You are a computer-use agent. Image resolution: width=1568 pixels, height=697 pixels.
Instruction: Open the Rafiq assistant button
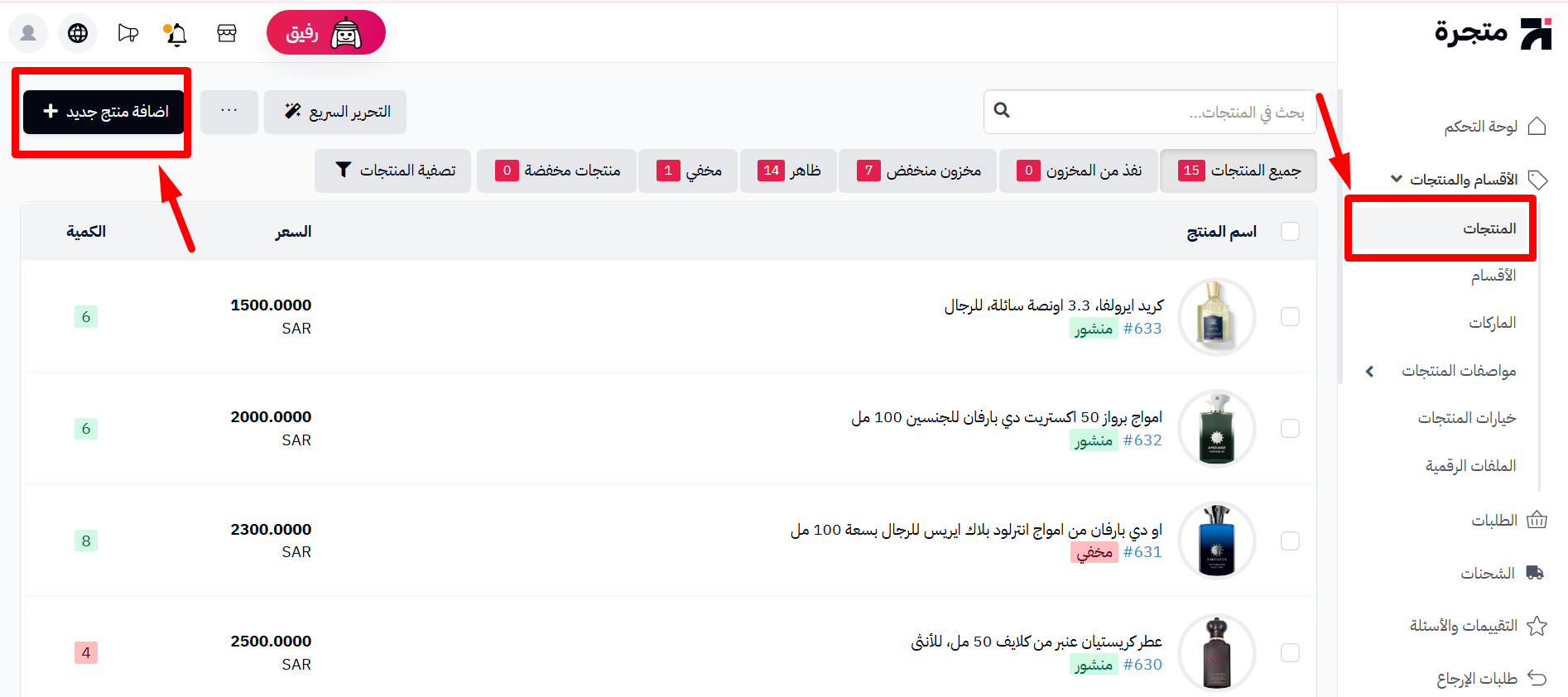326,33
